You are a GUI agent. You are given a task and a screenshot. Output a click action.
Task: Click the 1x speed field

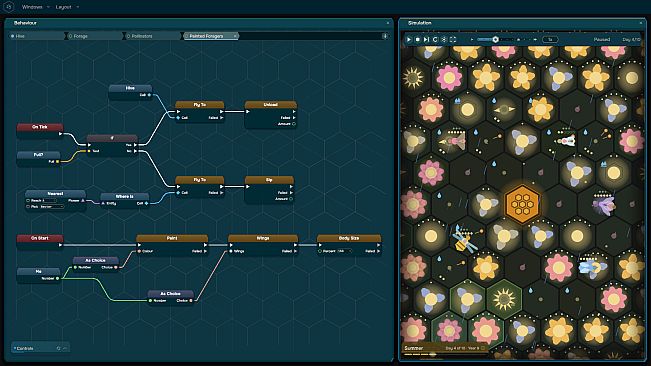(x=550, y=39)
